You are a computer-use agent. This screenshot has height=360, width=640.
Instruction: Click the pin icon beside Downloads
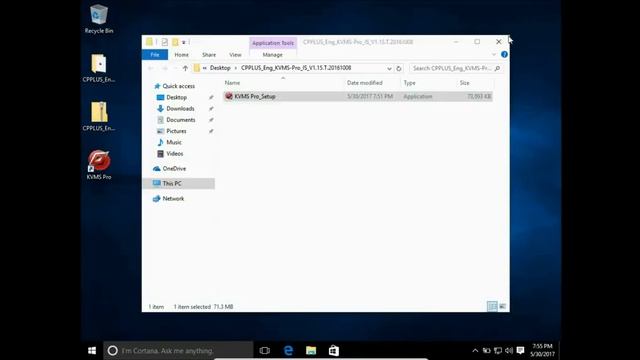pyautogui.click(x=211, y=109)
